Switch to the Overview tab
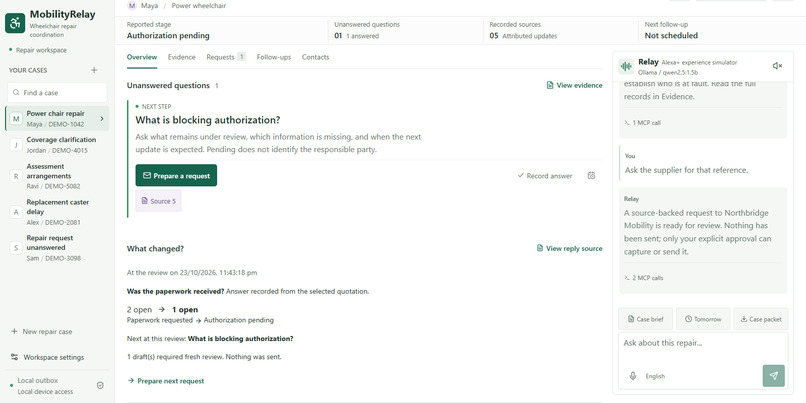Screen dimensions: 806x403 coord(142,57)
